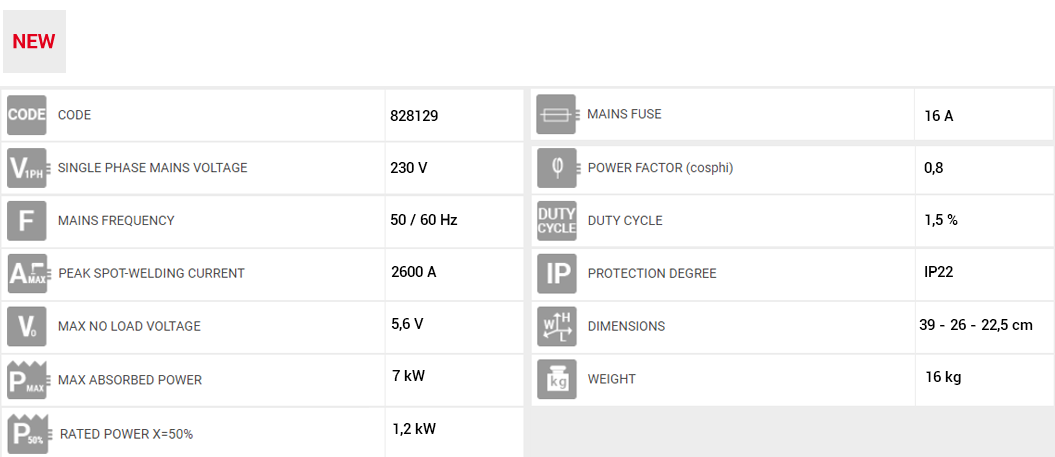Click the dimensions W-H-L icon
This screenshot has width=1055, height=457.
[x=556, y=326]
